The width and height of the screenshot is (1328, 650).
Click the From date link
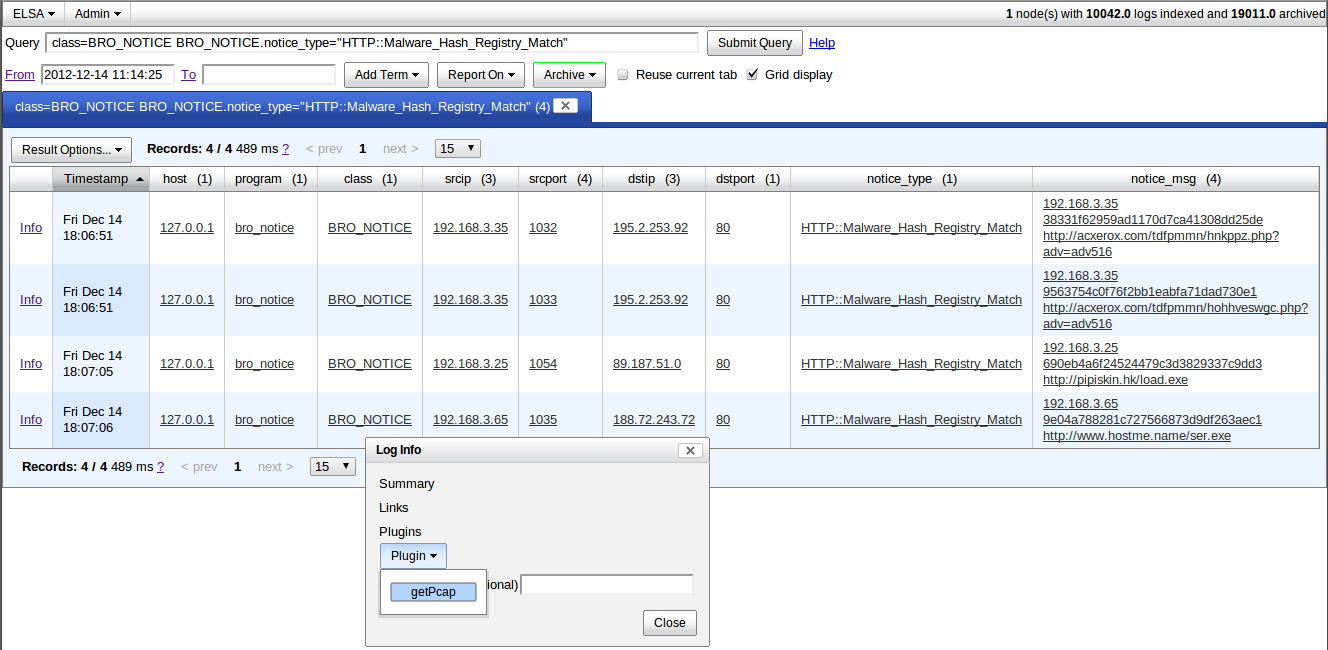coord(19,74)
